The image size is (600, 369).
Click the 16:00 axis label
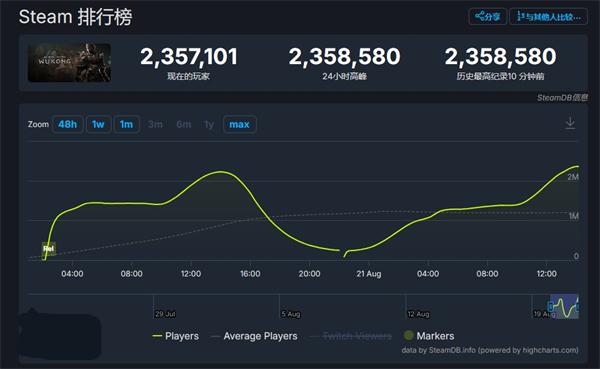250,274
